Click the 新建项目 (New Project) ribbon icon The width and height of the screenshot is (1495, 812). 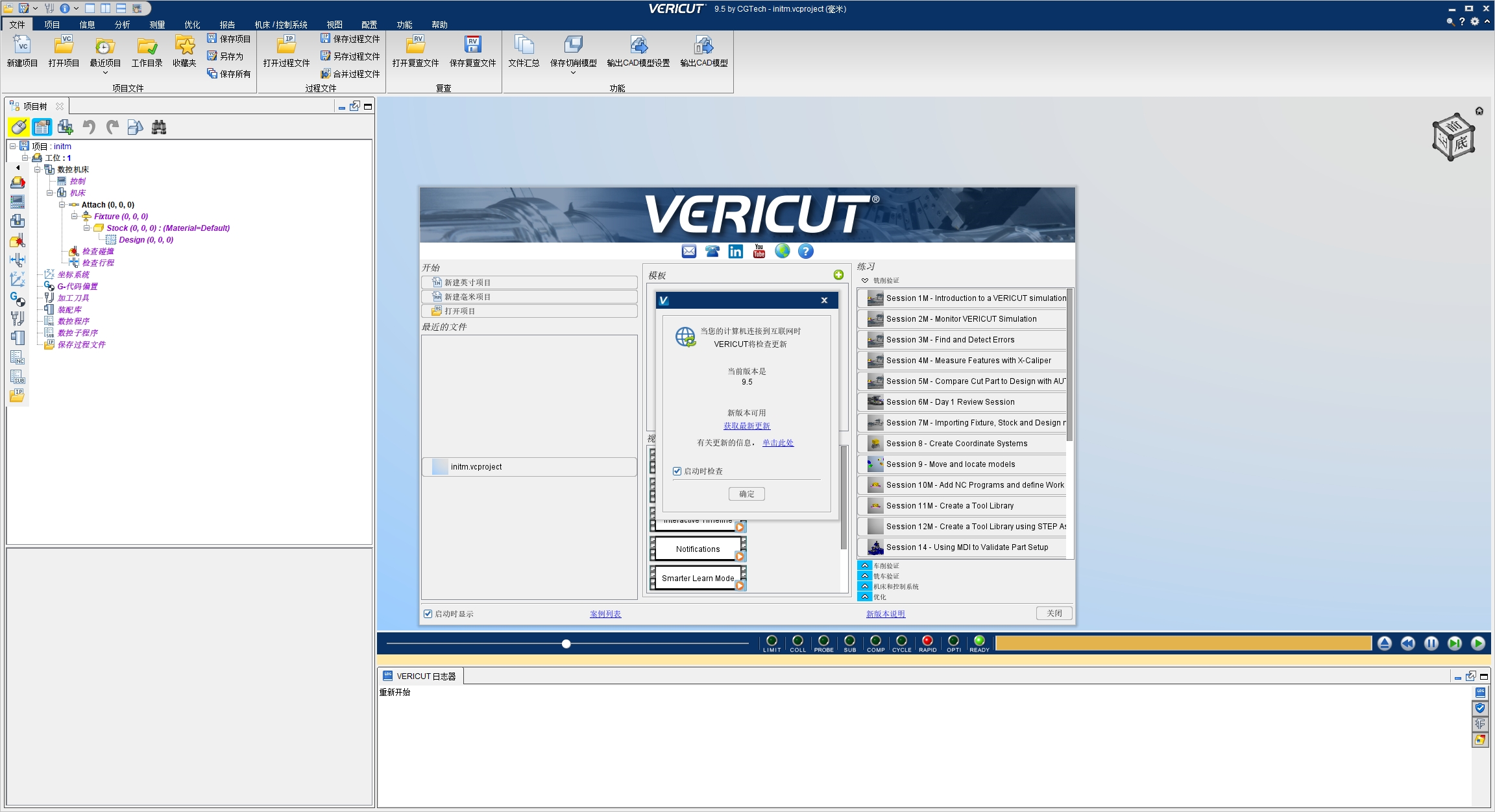(x=22, y=45)
